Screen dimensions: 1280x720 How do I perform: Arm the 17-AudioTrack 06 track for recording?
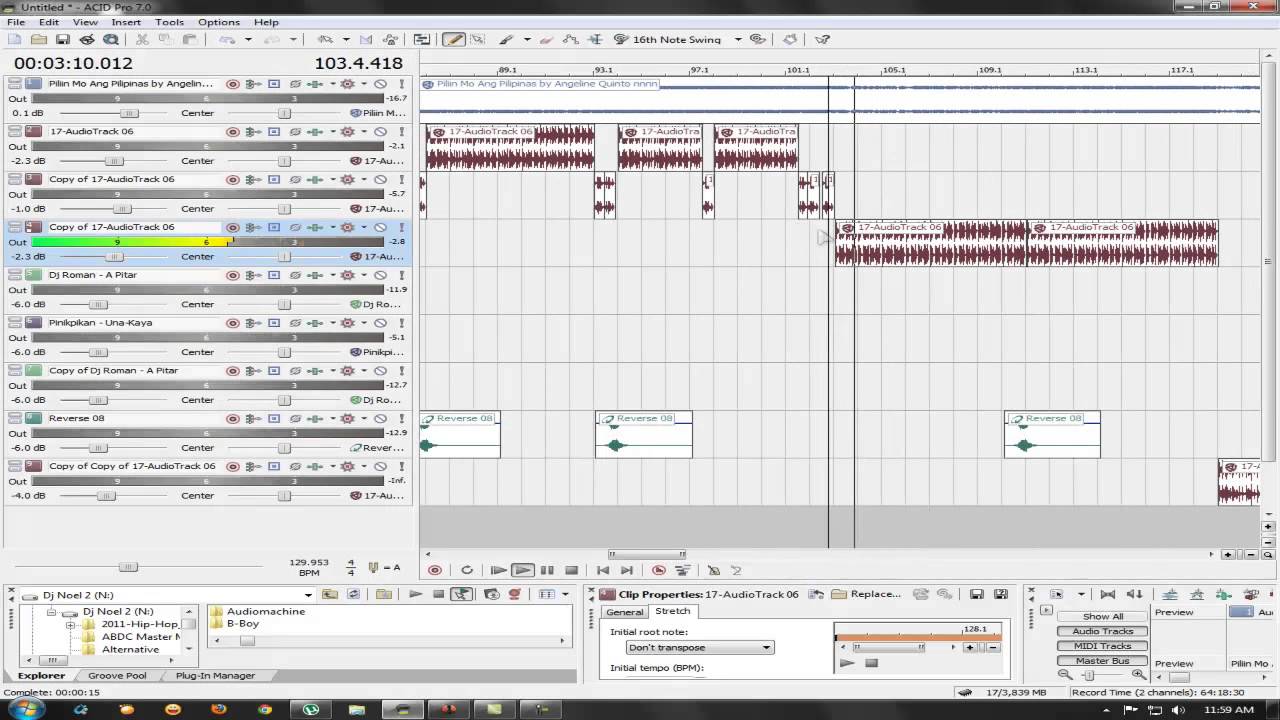(x=232, y=132)
